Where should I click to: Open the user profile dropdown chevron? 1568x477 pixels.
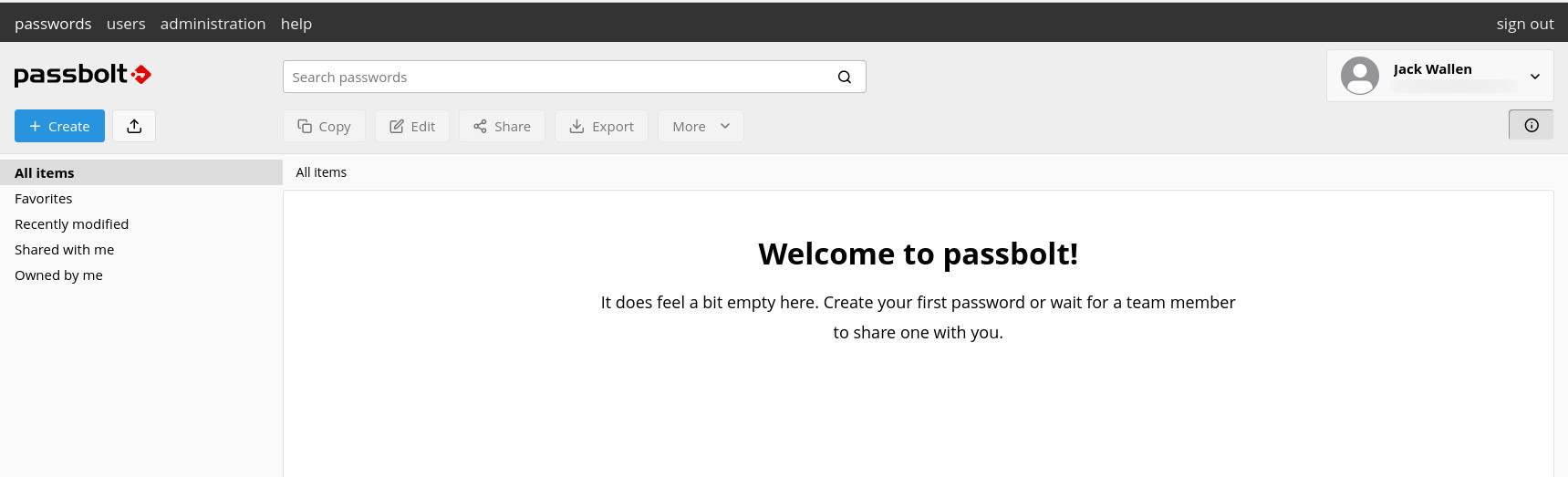[x=1535, y=77]
